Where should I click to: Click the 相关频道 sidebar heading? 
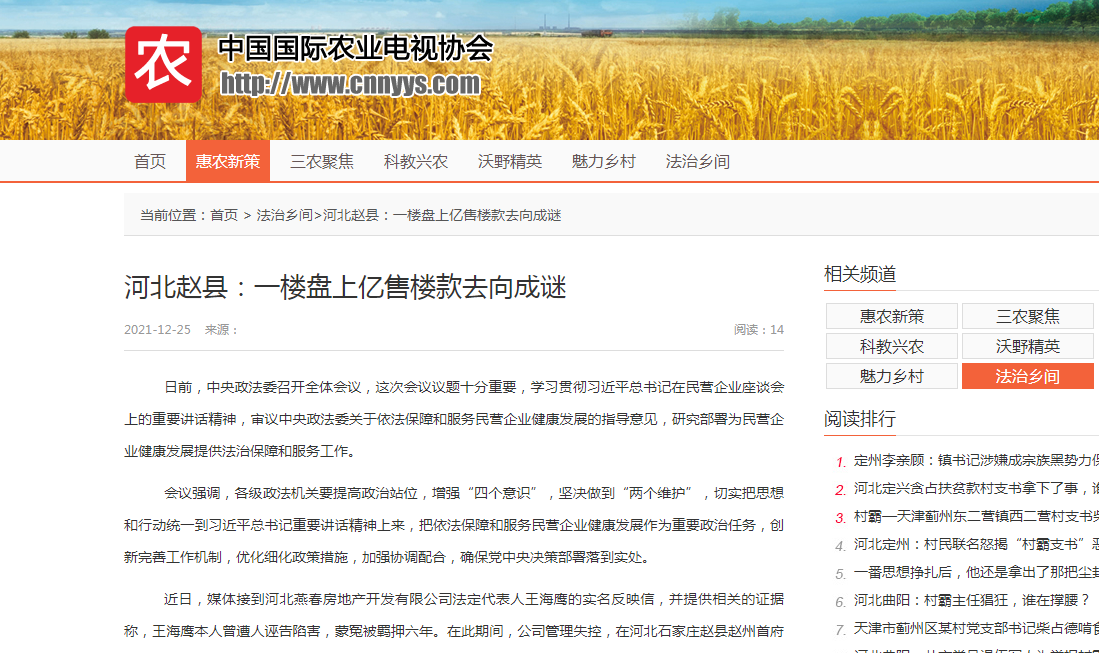coord(860,274)
